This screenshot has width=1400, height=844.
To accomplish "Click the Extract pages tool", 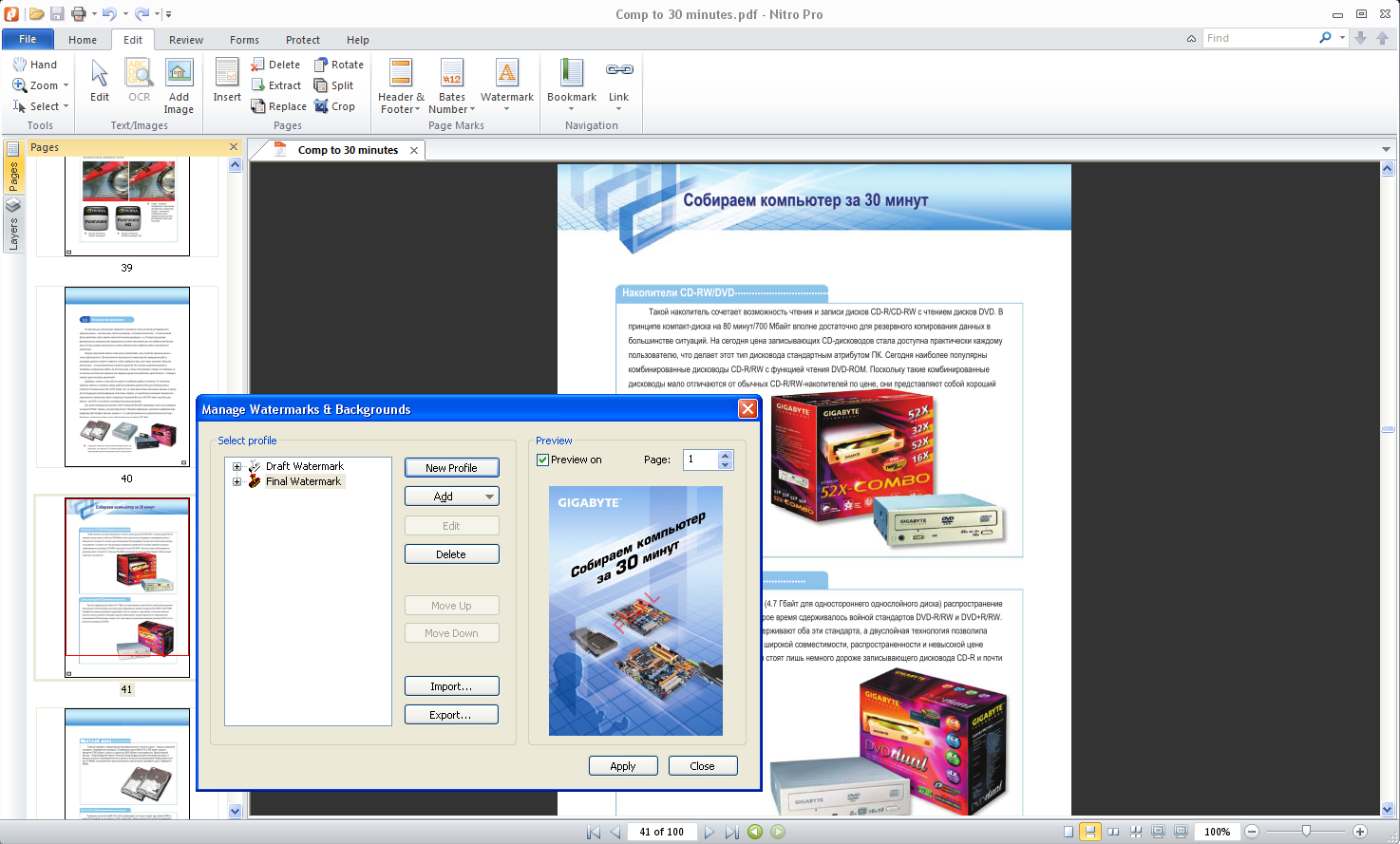I will 276,85.
